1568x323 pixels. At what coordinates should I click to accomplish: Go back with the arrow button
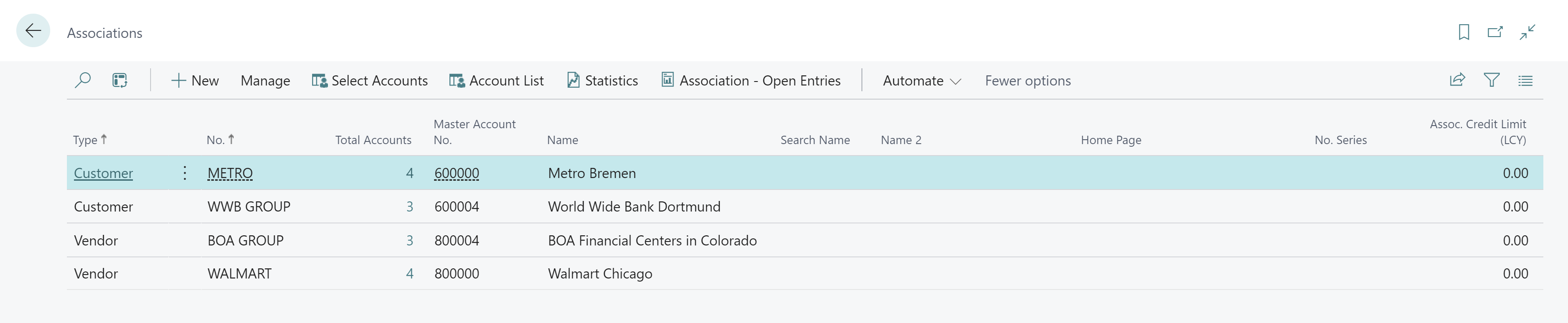point(33,30)
